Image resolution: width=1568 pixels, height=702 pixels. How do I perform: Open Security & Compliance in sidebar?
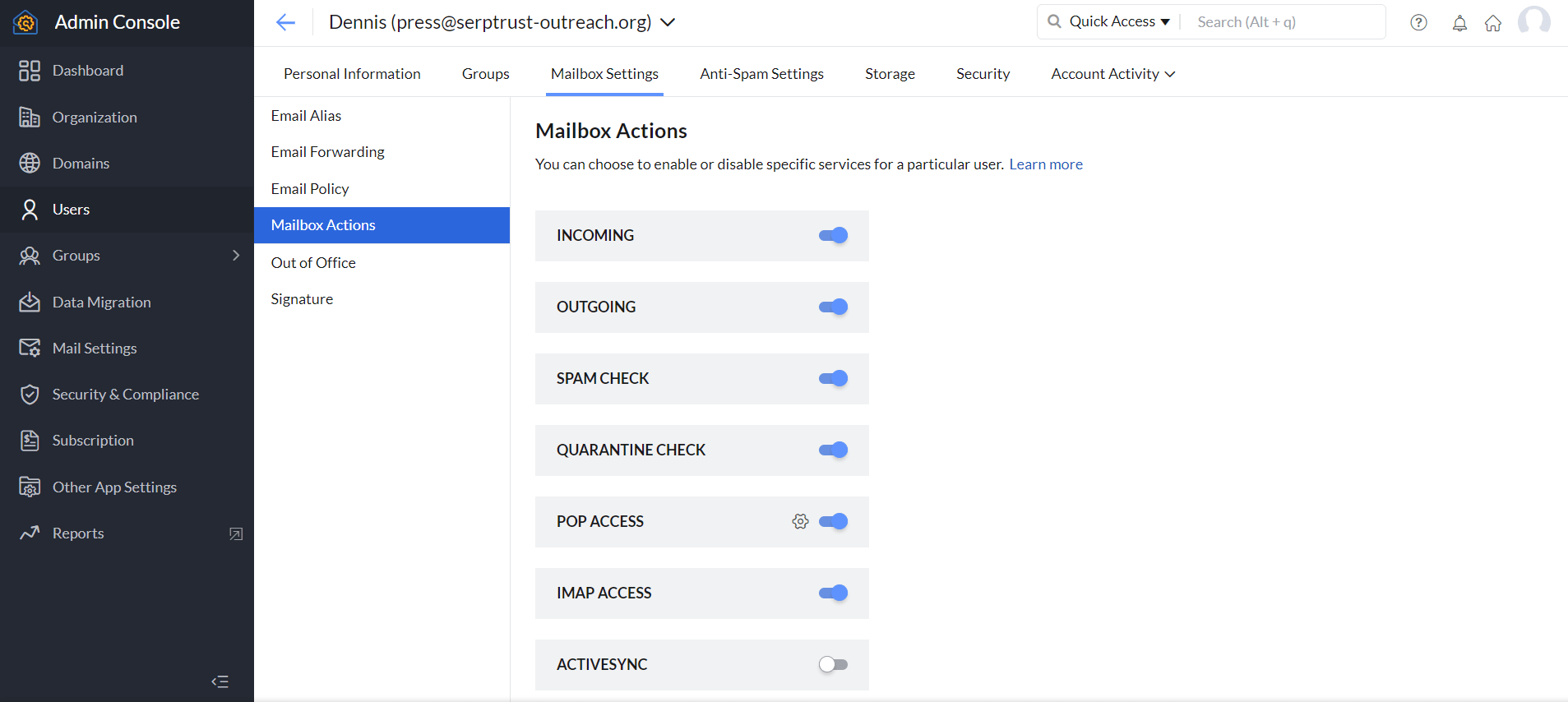pyautogui.click(x=127, y=395)
